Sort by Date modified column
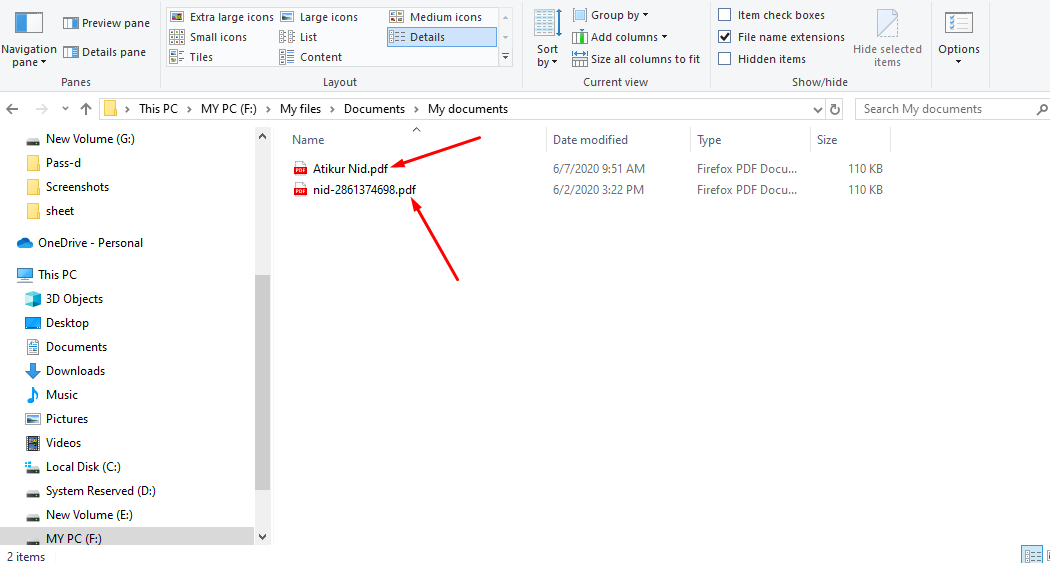 coord(590,140)
